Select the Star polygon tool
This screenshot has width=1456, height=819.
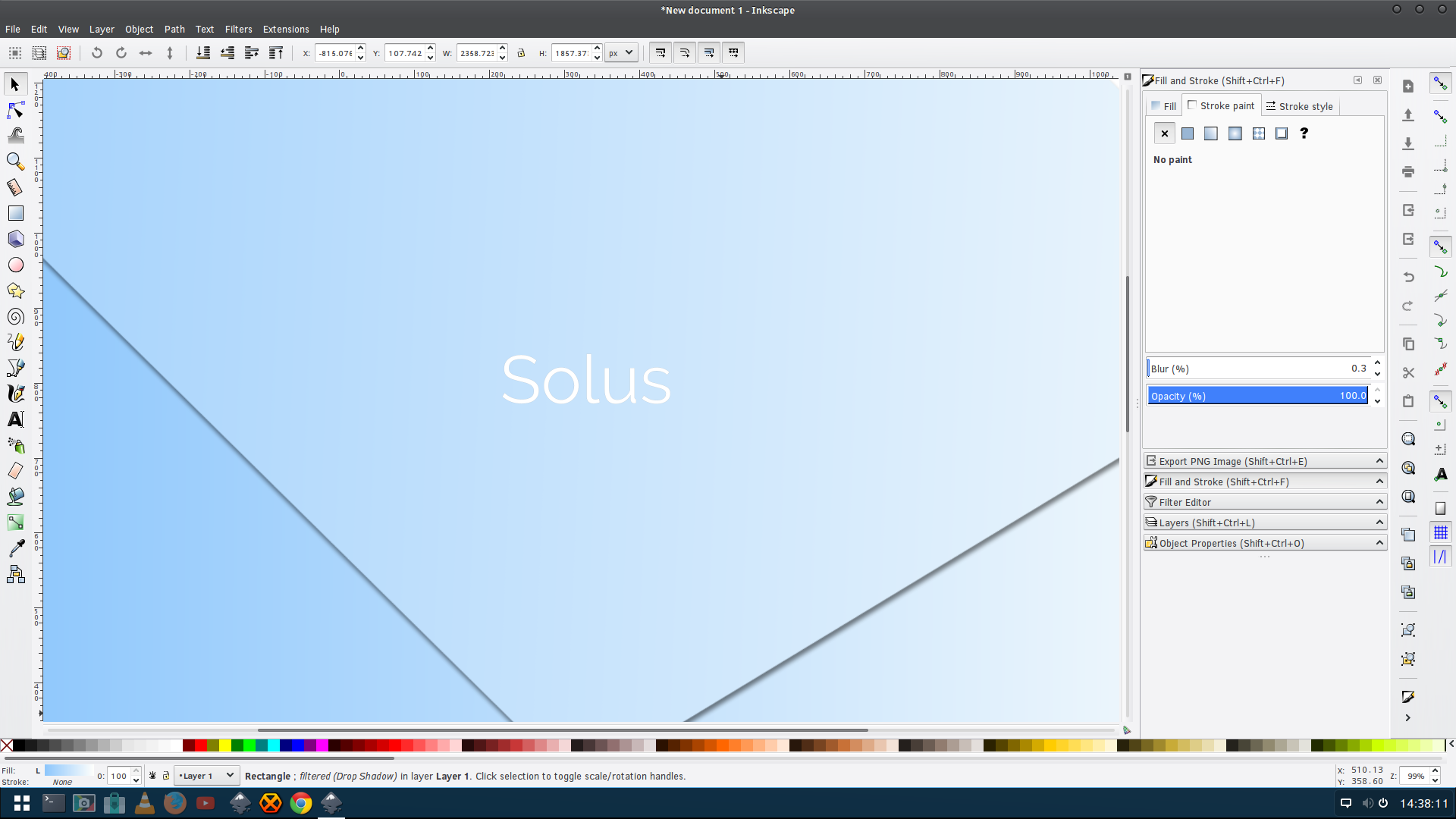pyautogui.click(x=15, y=290)
